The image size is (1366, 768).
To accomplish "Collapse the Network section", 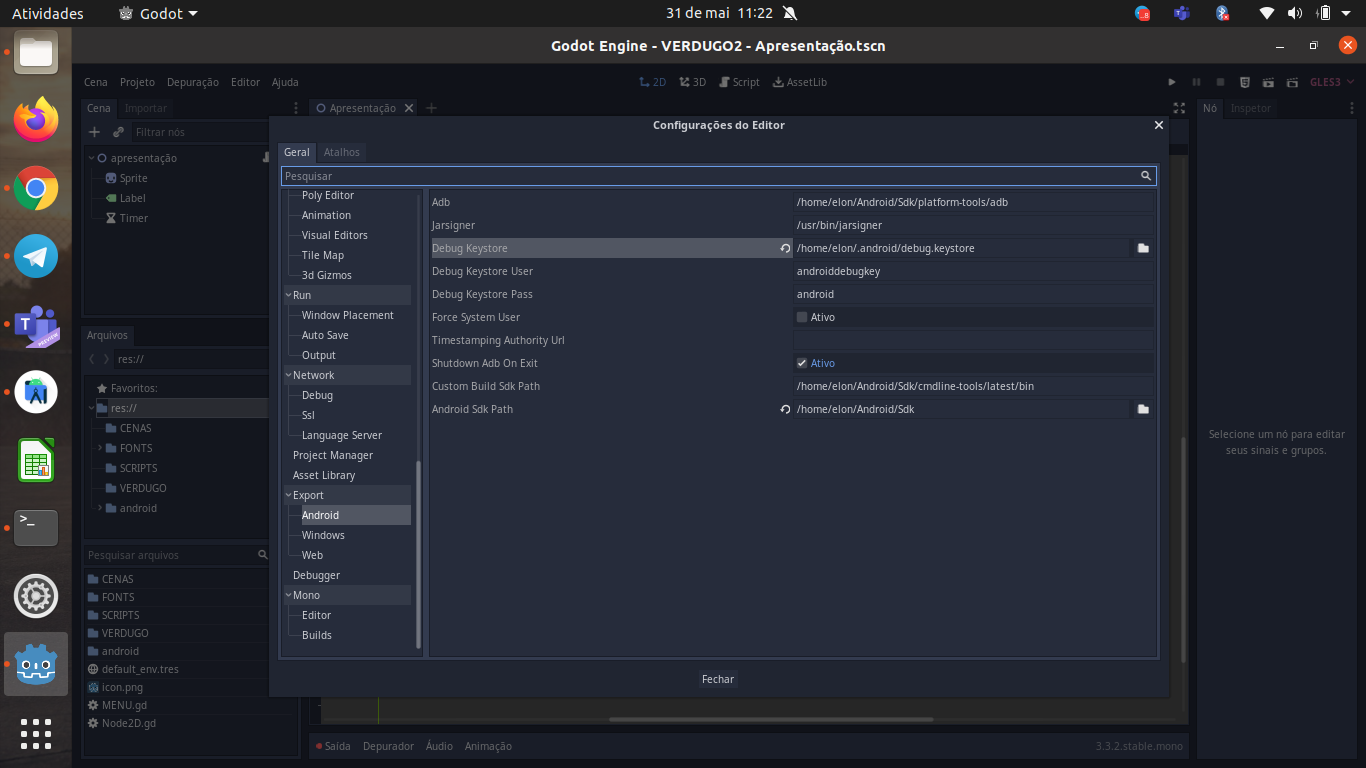I will click(288, 375).
